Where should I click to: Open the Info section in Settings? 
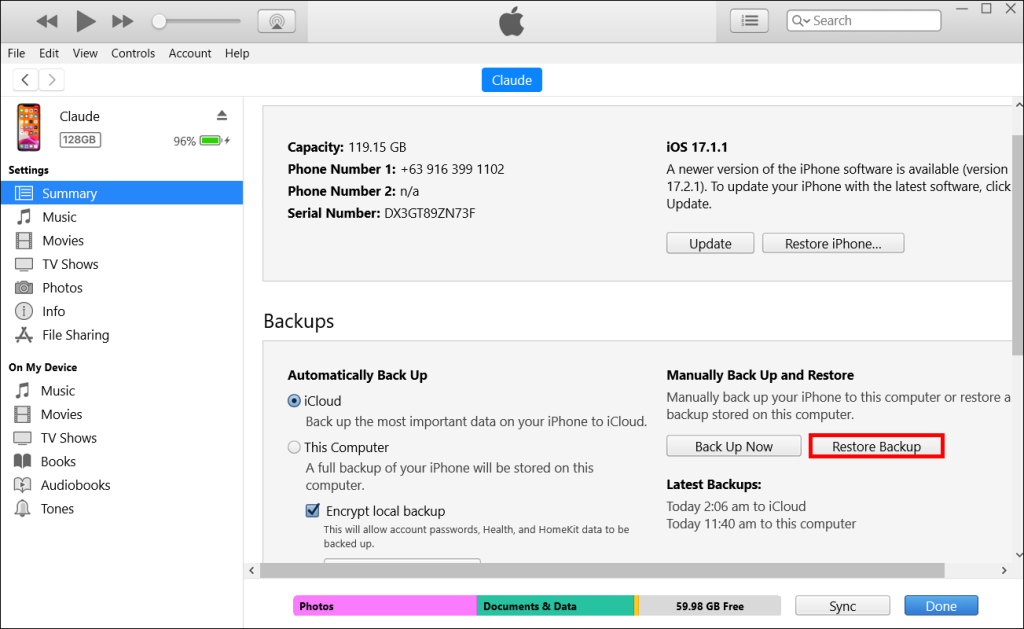tap(55, 311)
